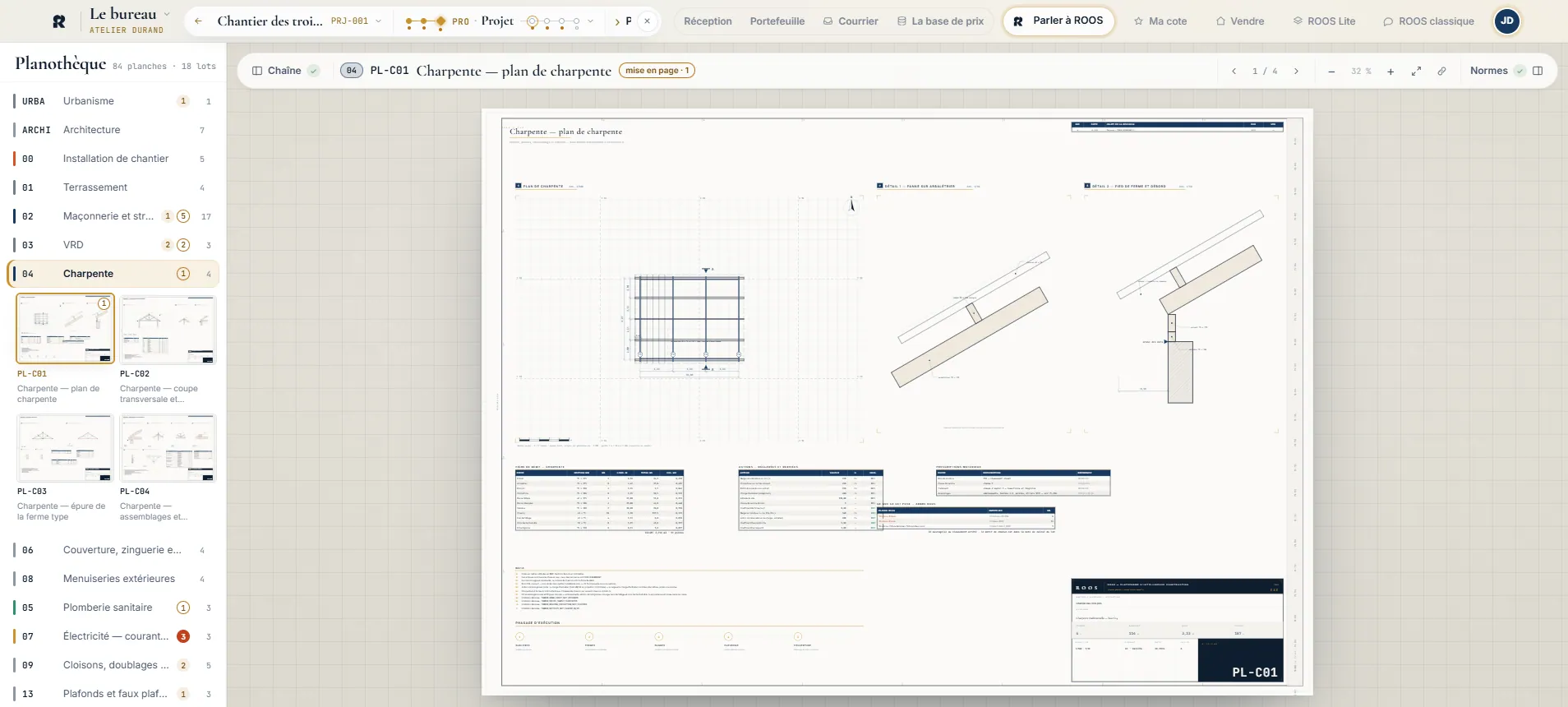Image resolution: width=1568 pixels, height=707 pixels.
Task: Open the 07 Électricité lot
Action: (x=113, y=636)
